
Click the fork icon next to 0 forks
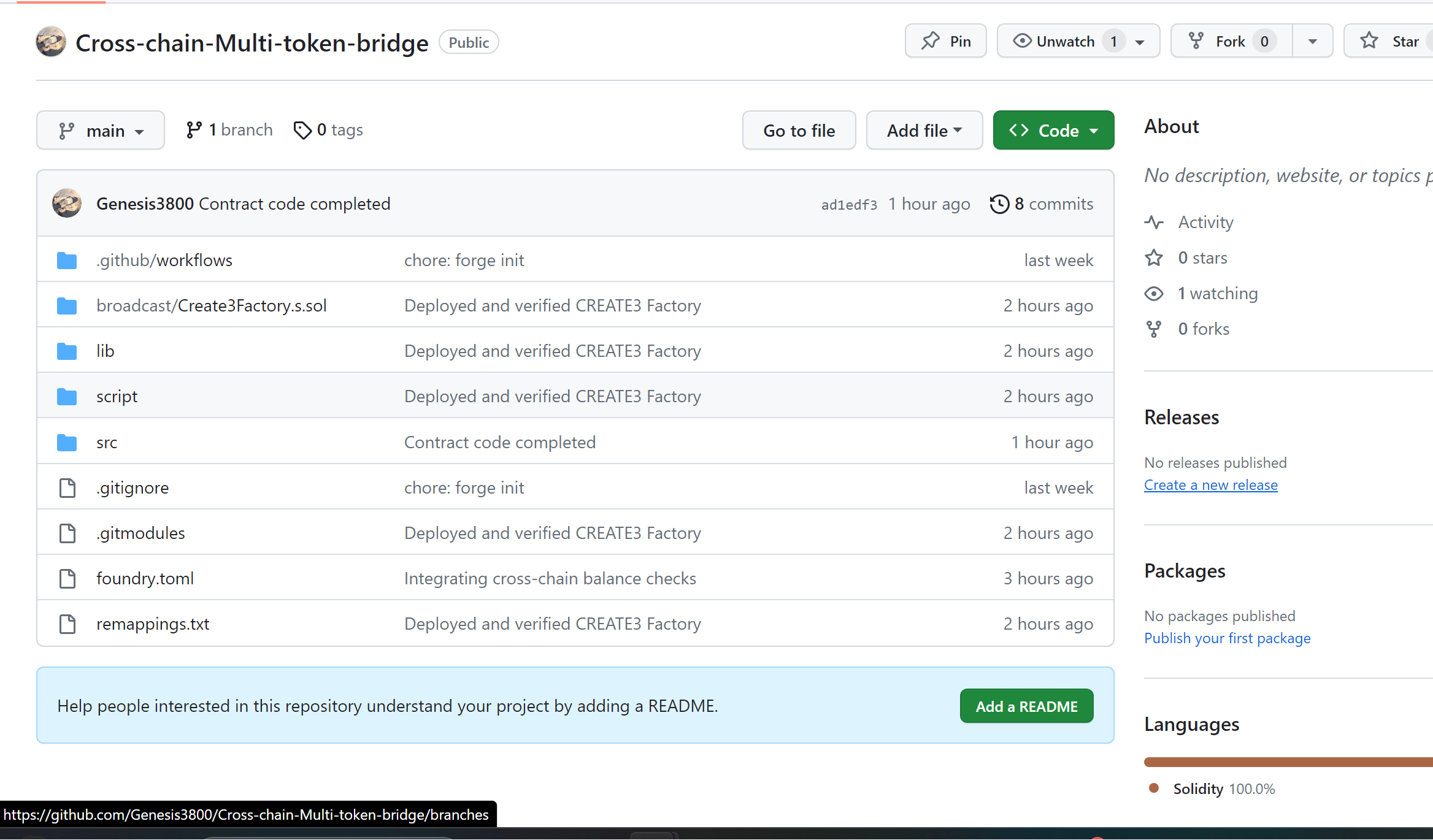click(x=1154, y=329)
